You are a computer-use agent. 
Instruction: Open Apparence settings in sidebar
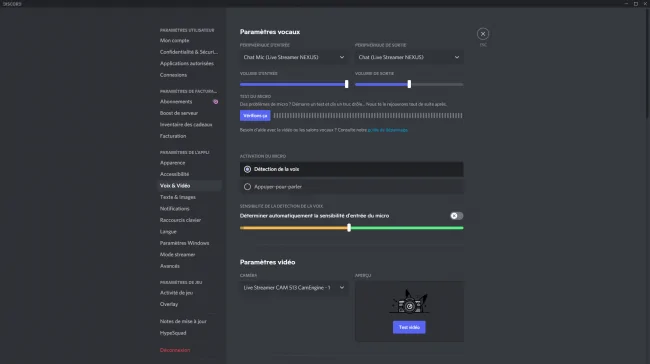pos(172,163)
